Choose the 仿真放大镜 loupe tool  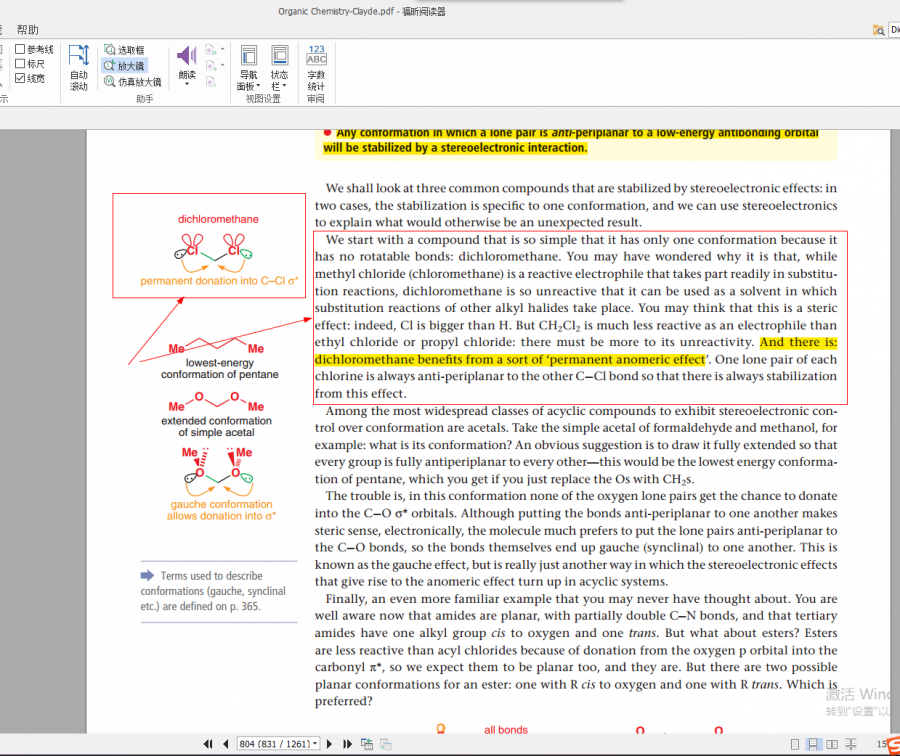[x=131, y=82]
